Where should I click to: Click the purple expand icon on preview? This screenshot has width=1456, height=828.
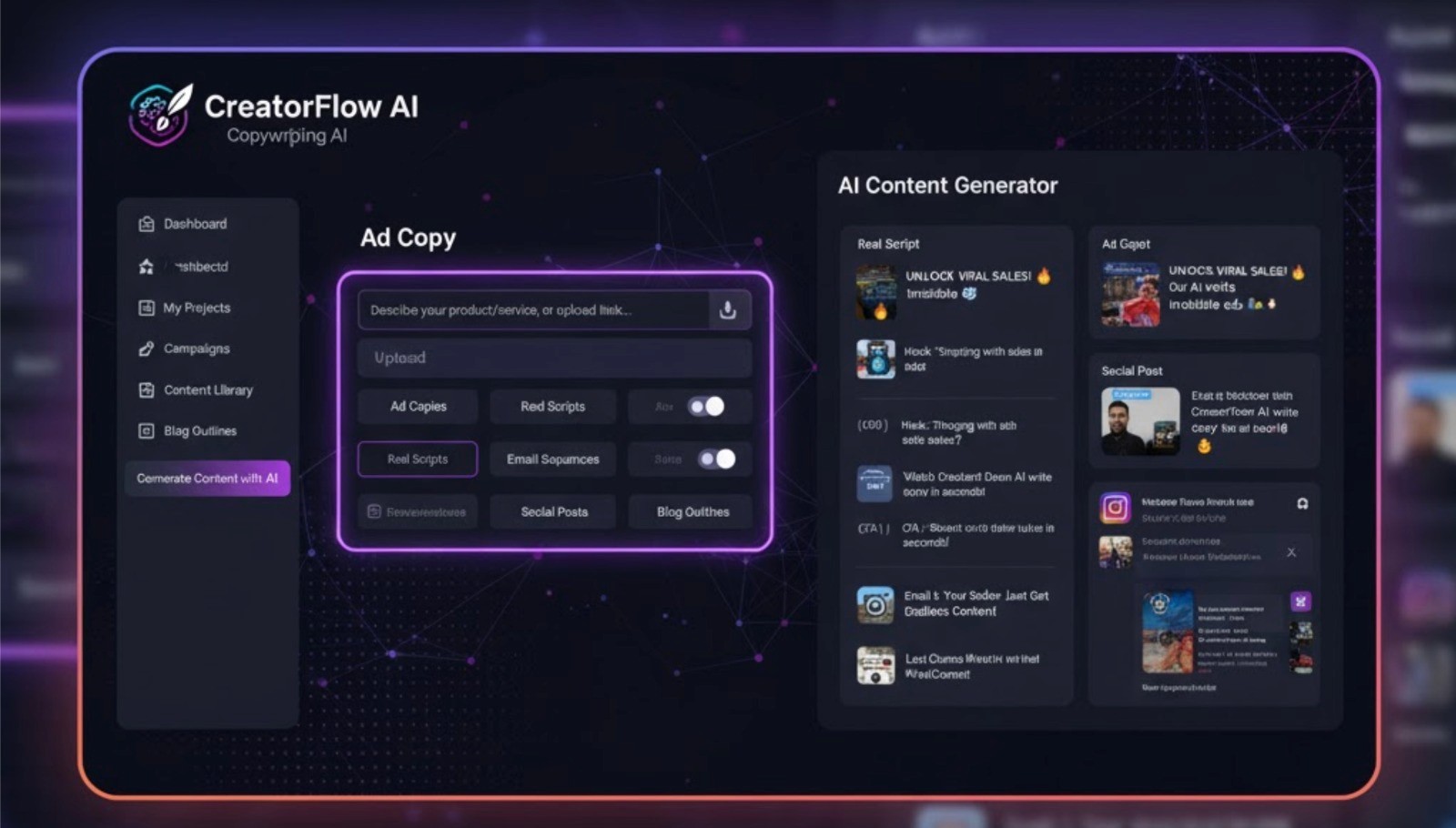(x=1300, y=601)
